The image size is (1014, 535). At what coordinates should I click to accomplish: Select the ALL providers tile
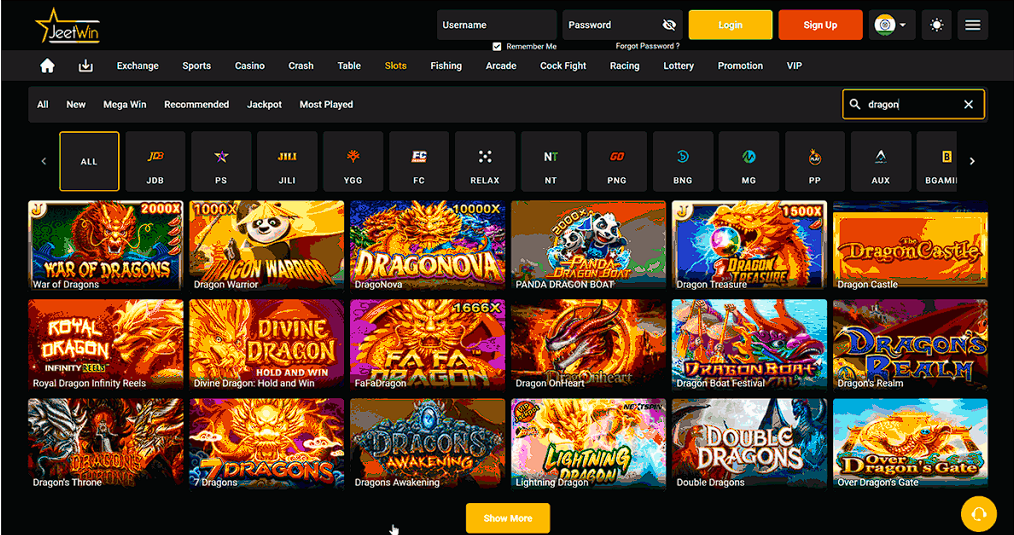click(x=89, y=162)
